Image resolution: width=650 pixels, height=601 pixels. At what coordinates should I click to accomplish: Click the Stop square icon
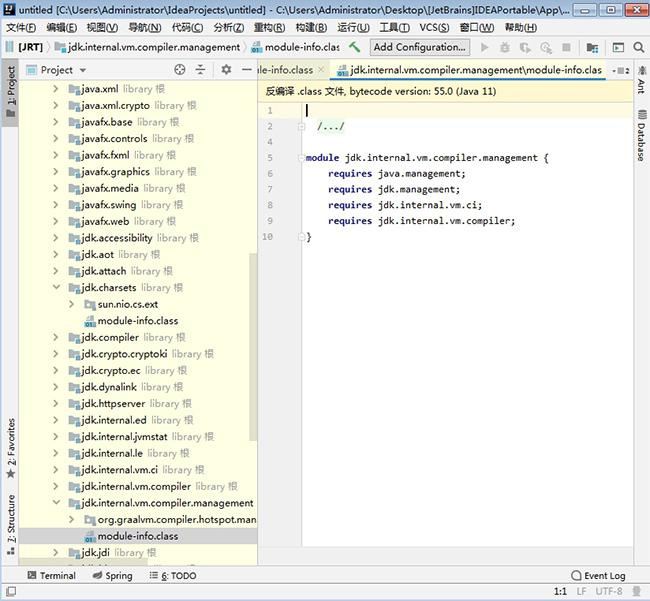coord(566,47)
